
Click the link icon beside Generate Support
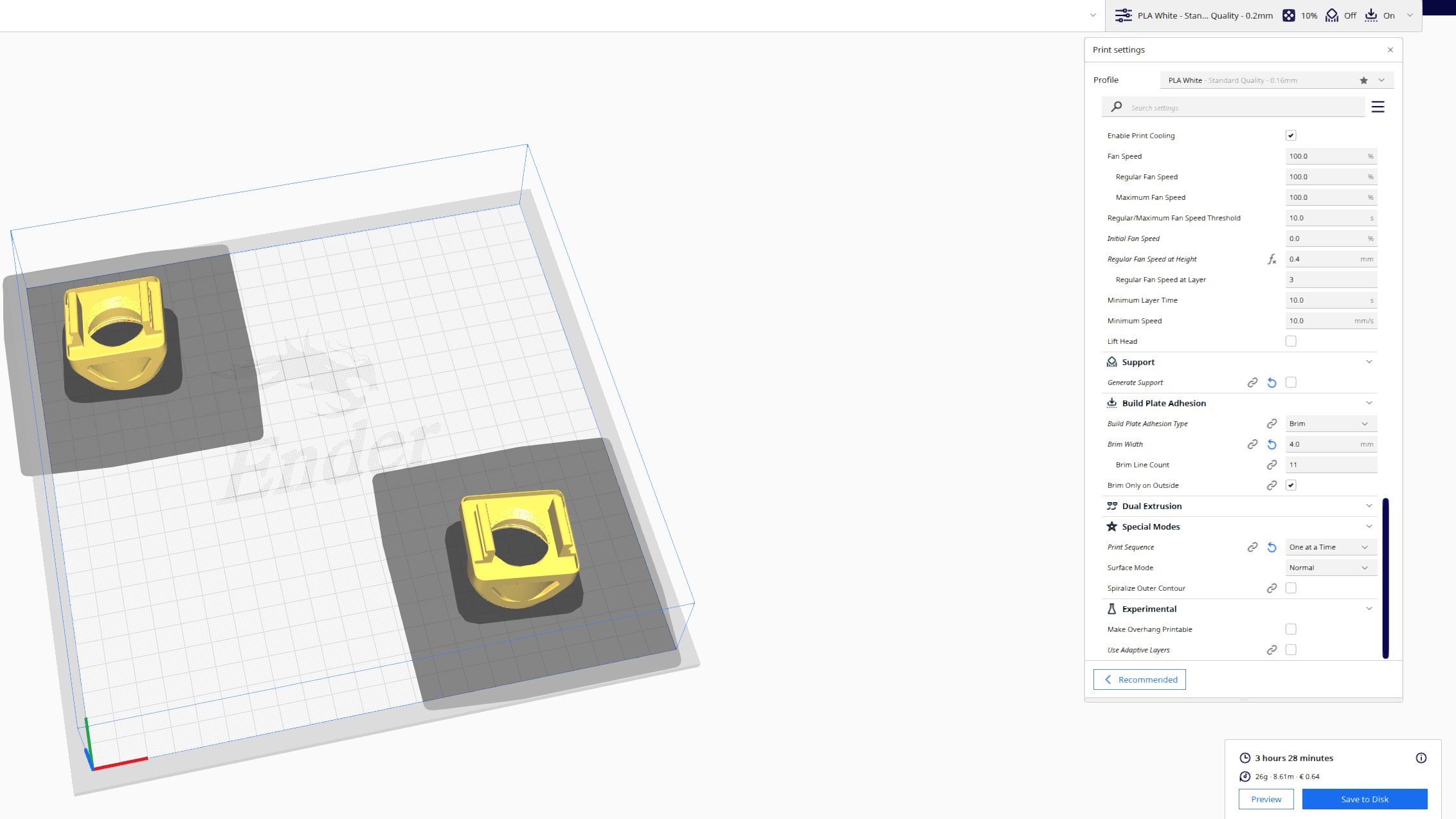point(1253,382)
